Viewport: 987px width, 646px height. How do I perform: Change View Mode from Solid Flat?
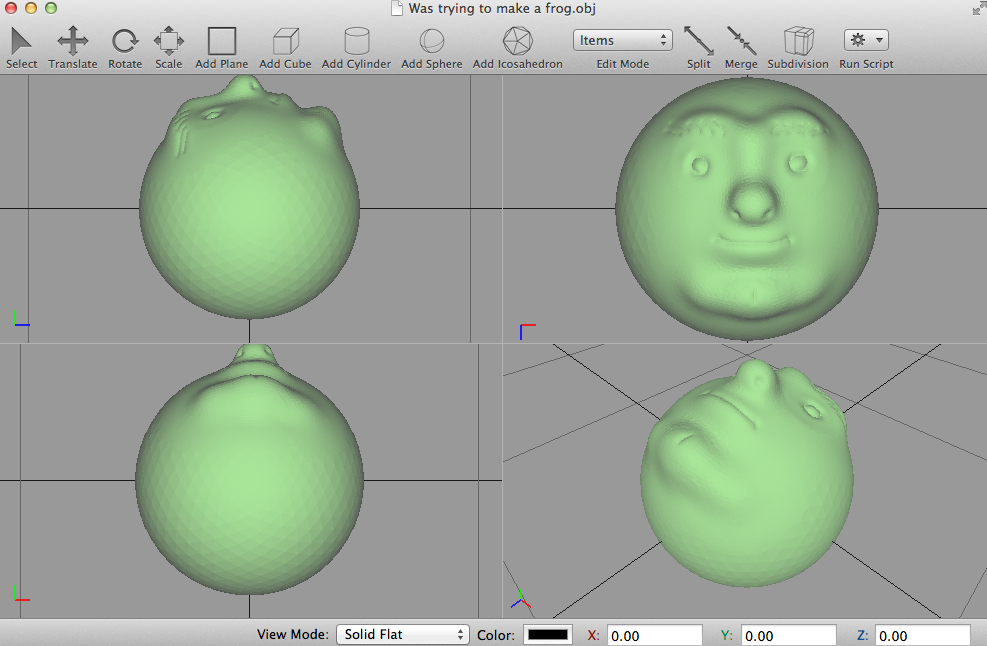tap(403, 634)
